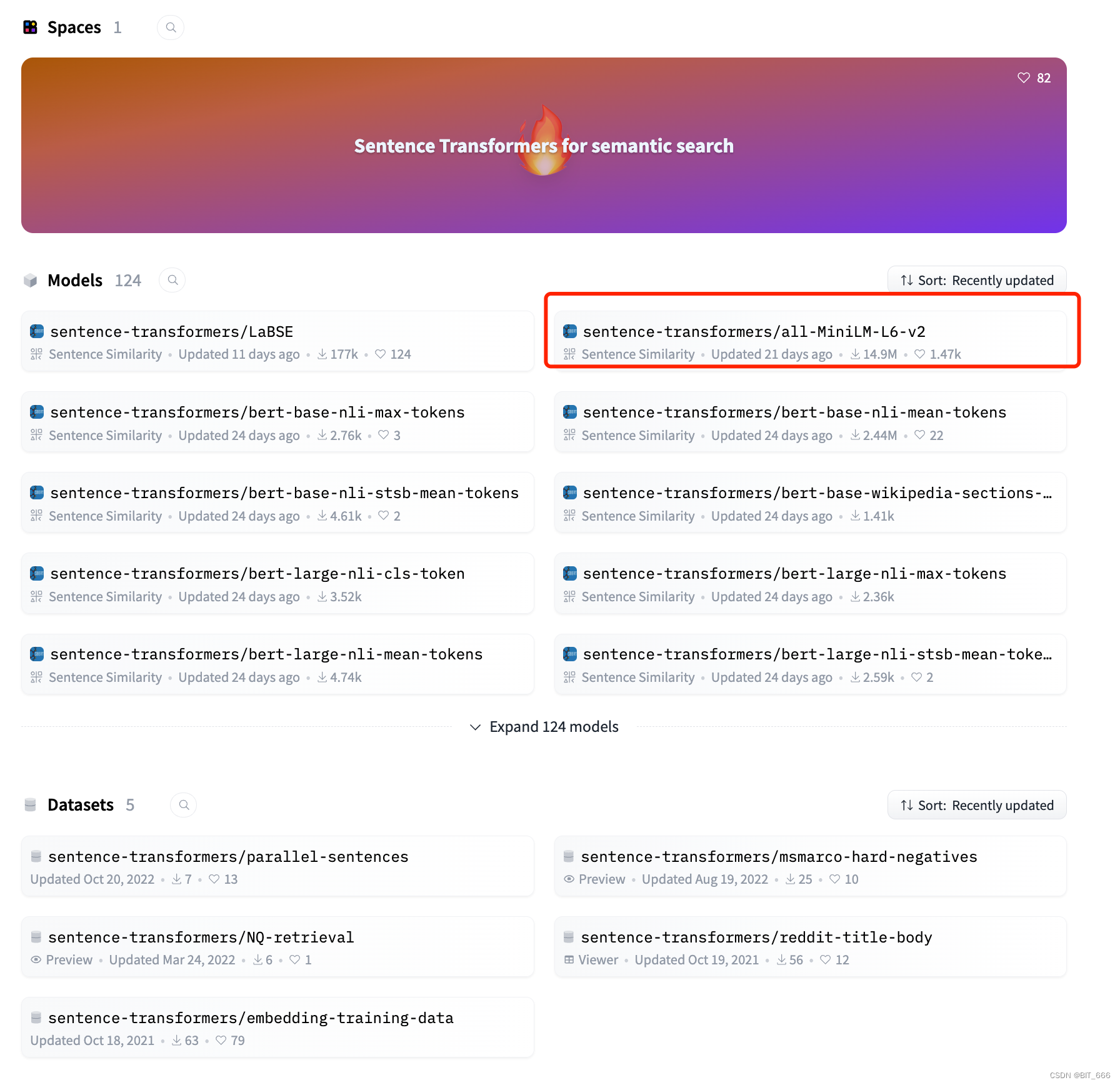The height and width of the screenshot is (1085, 1120).
Task: Open the search icon beside Models
Action: pos(172,280)
